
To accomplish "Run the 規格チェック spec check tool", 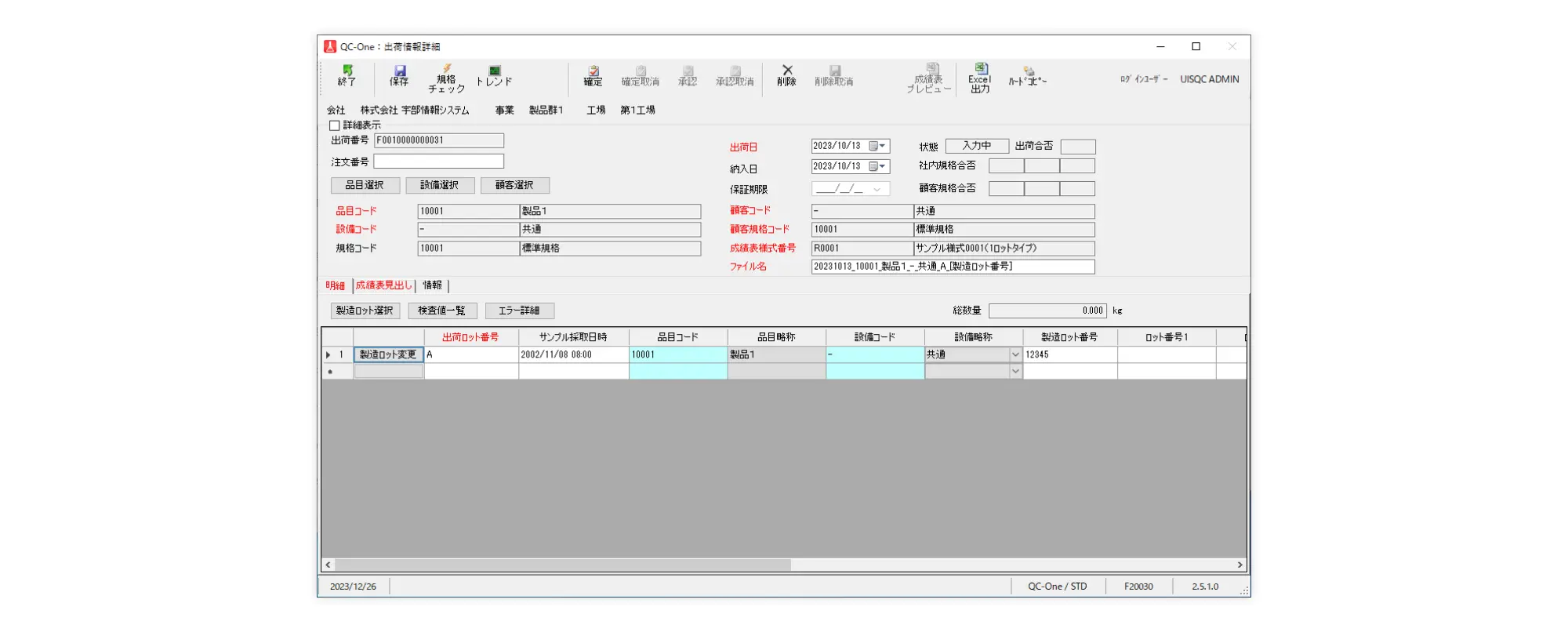I will point(446,78).
